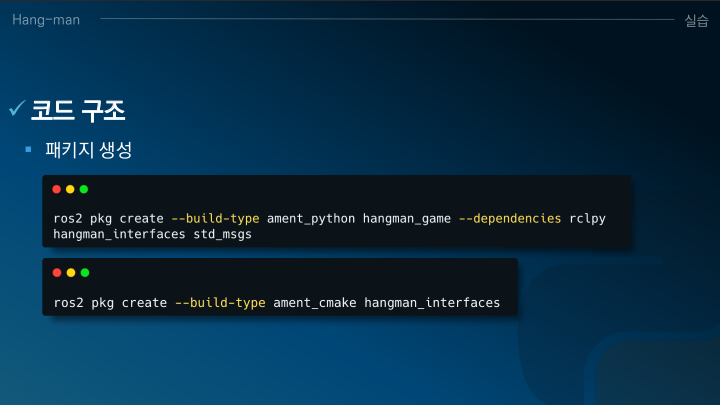Click the blue square bullet before 패키지 생성
Screen dimensions: 720x405
(x=28, y=149)
